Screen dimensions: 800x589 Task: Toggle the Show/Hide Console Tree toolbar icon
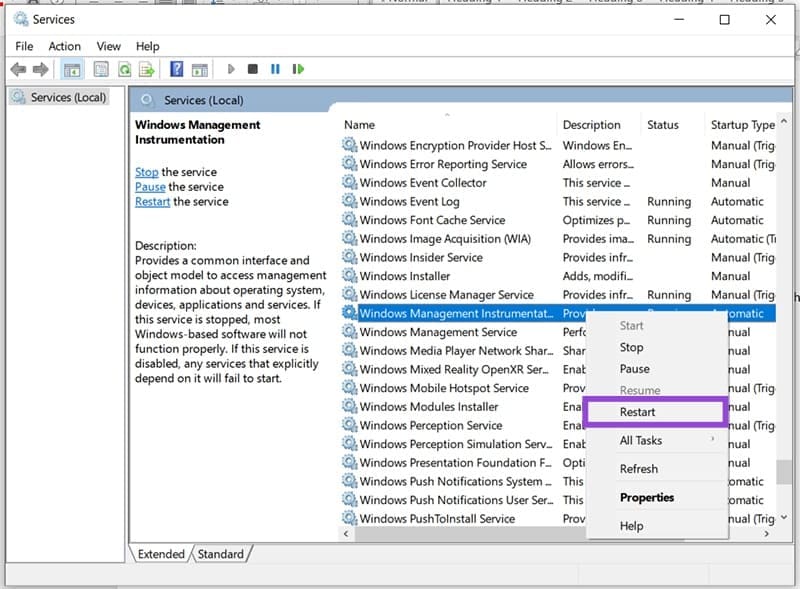(x=73, y=68)
